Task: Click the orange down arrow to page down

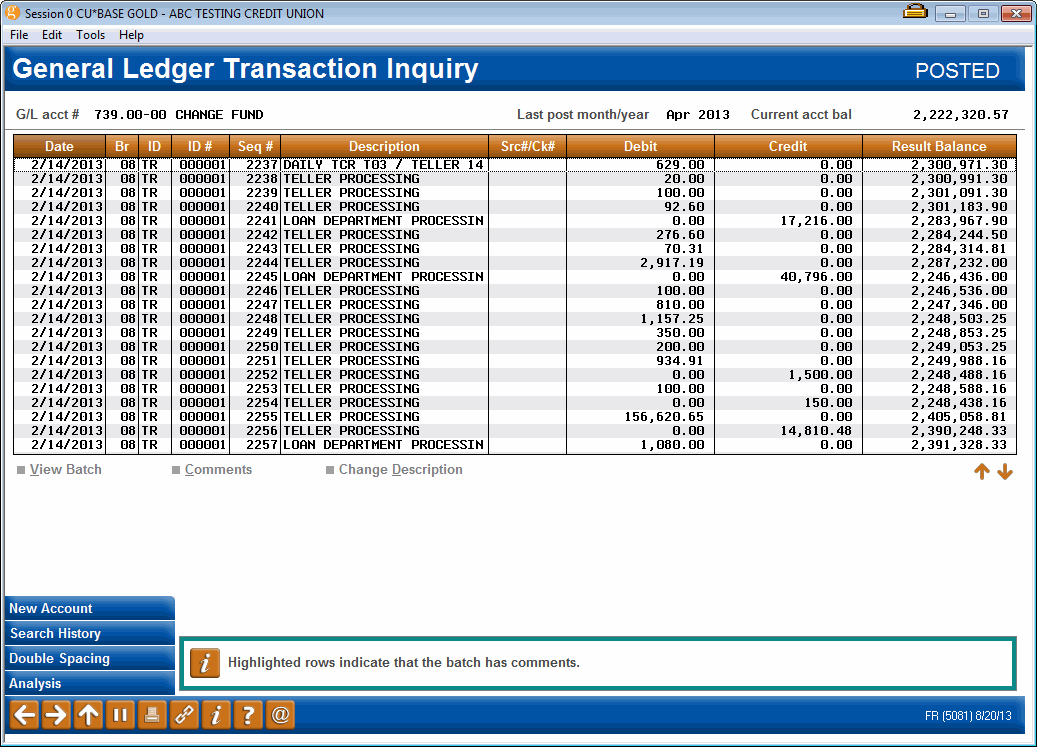Action: [x=1005, y=471]
